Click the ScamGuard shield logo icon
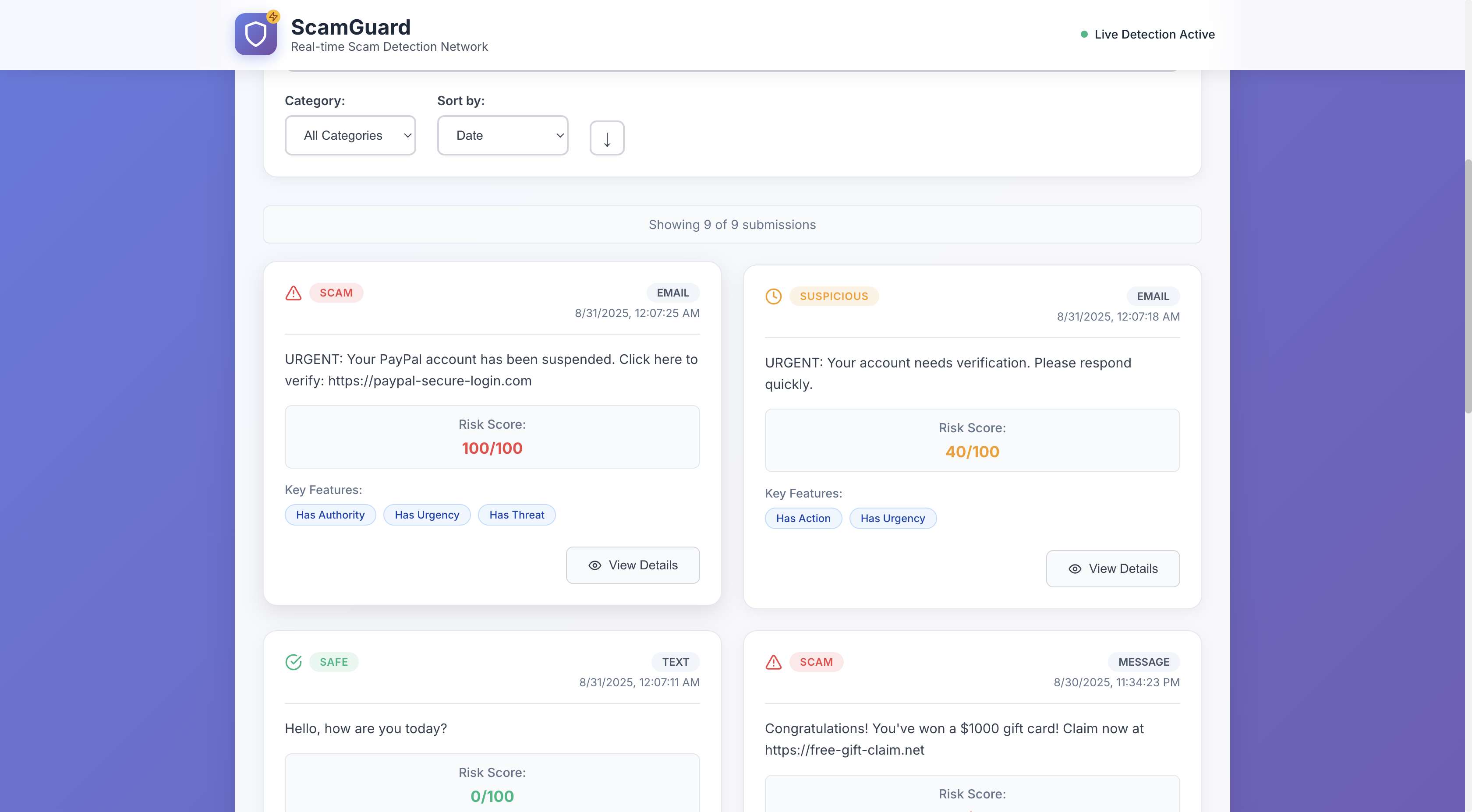The width and height of the screenshot is (1472, 812). point(255,34)
